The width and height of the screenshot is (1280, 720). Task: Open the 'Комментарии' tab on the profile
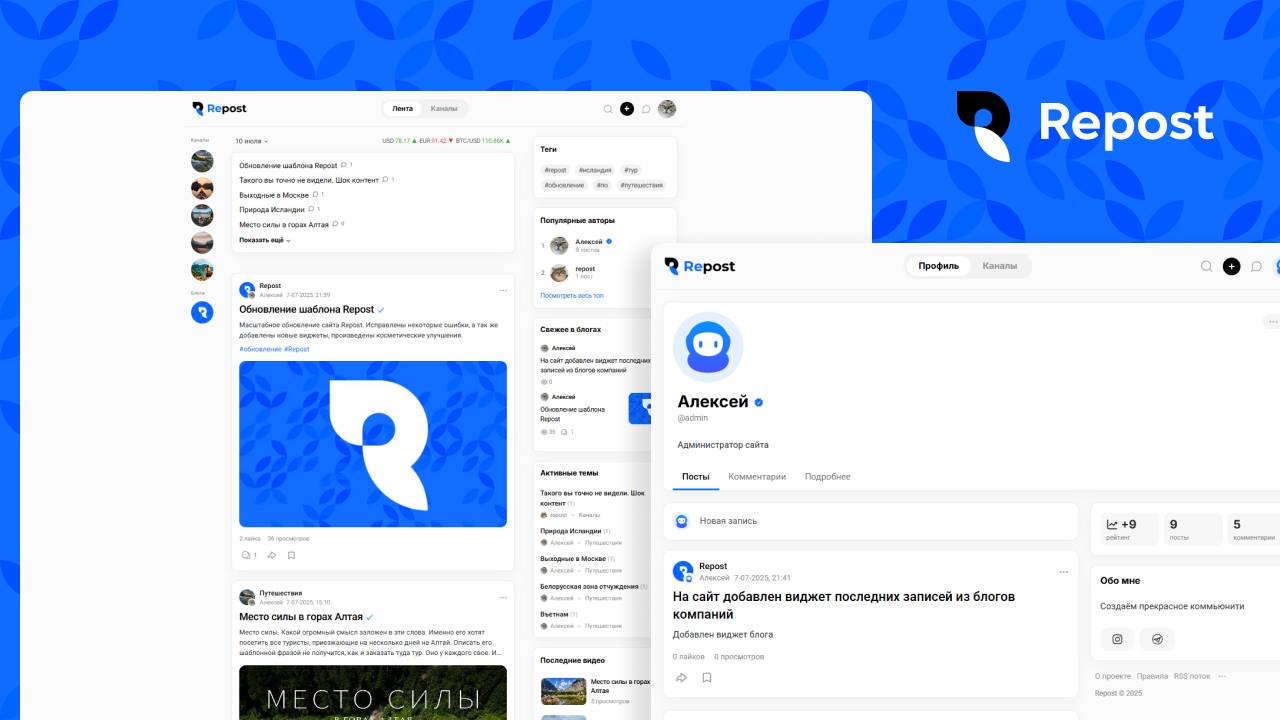point(757,477)
